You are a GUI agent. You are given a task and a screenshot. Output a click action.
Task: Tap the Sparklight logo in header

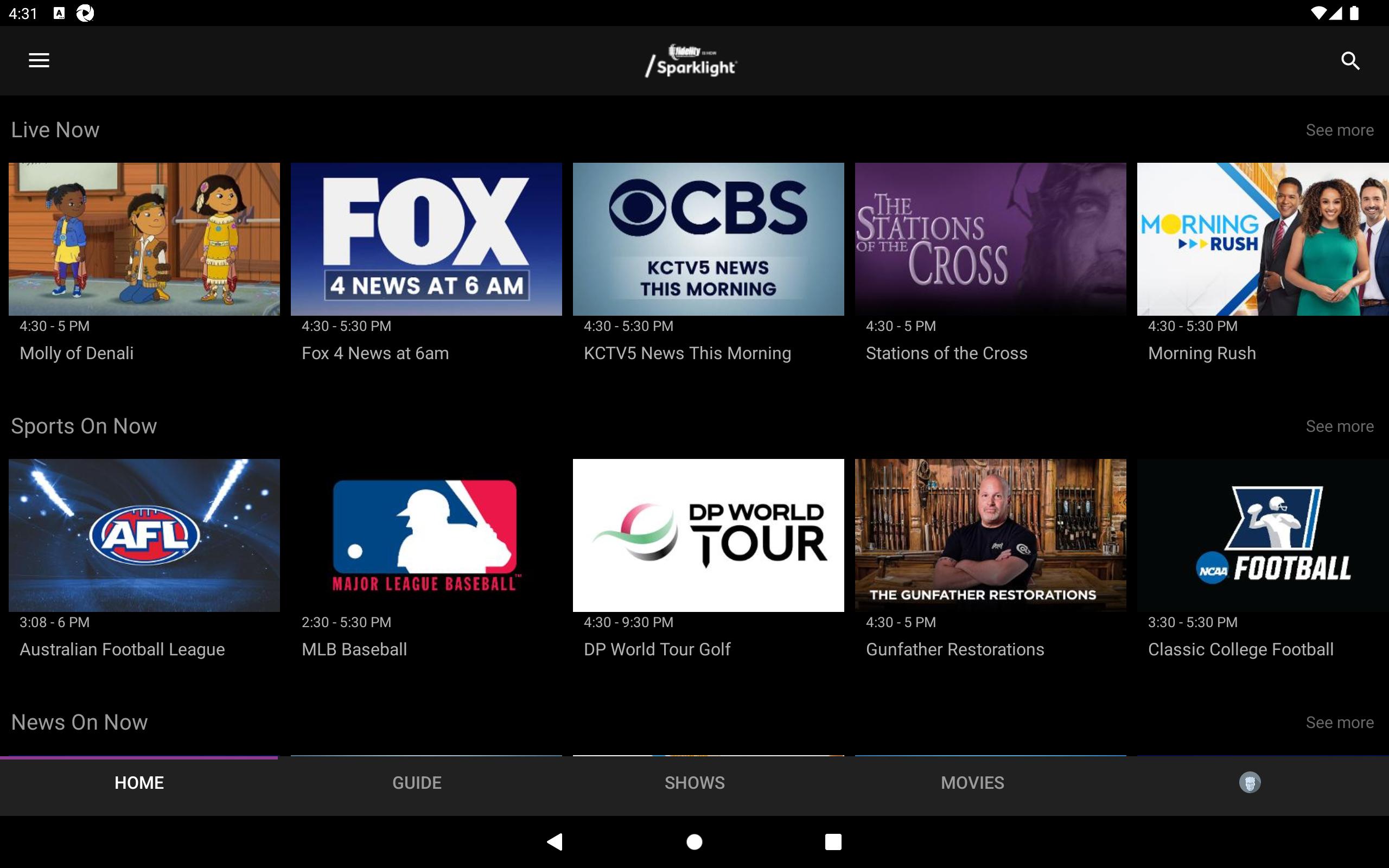coord(691,61)
